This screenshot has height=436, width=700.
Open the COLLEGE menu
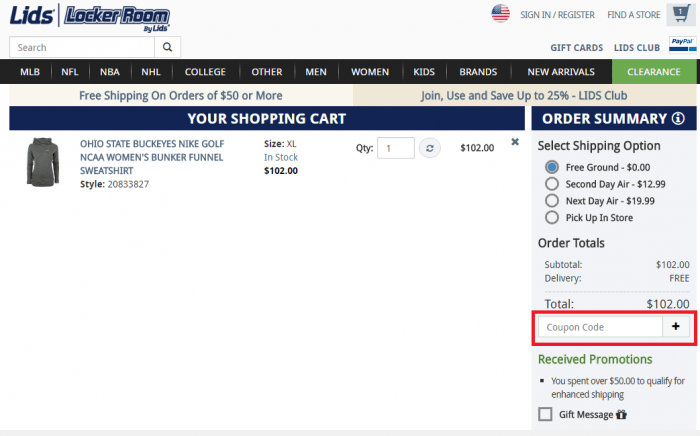(205, 72)
